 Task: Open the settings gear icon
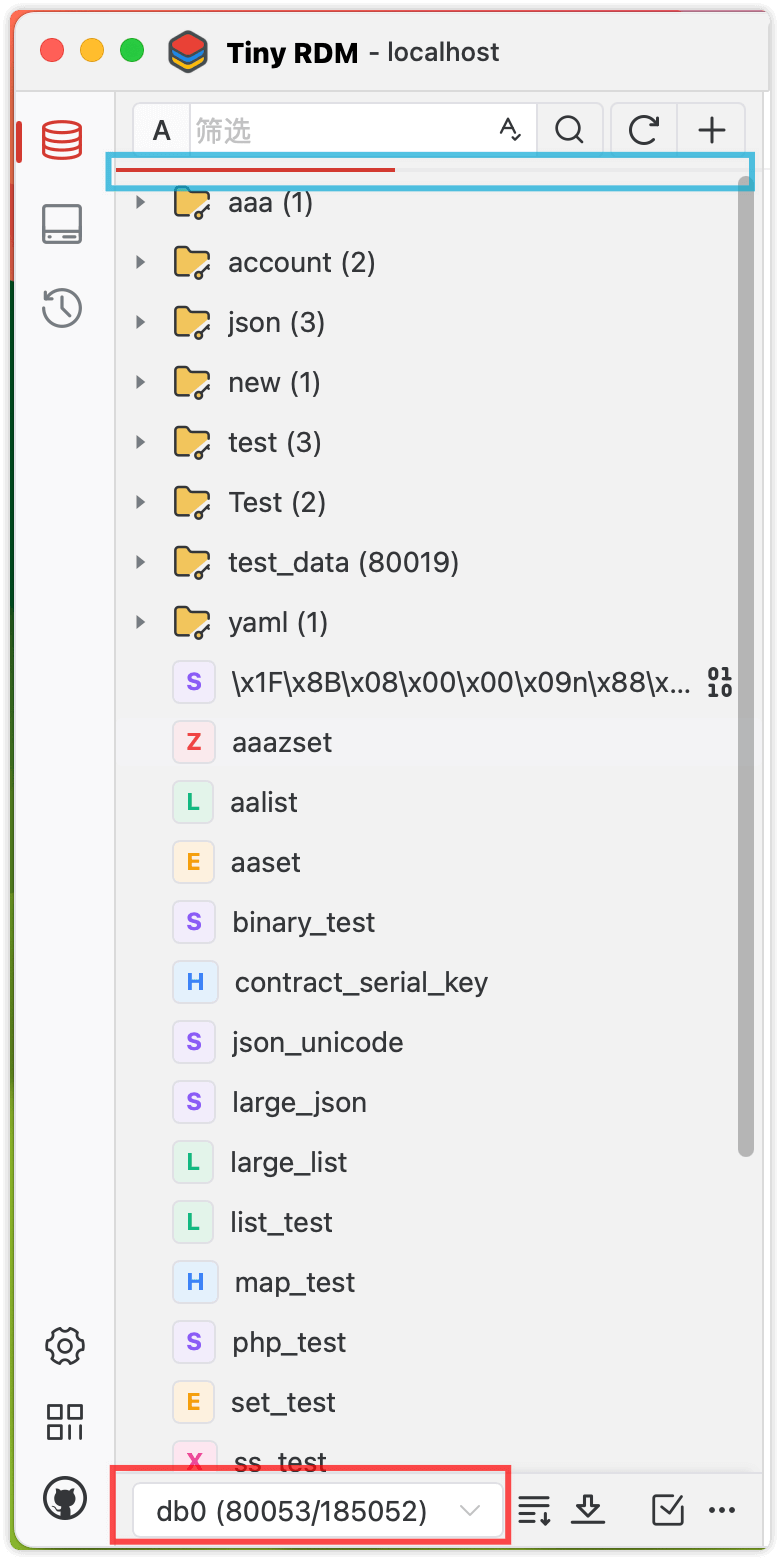tap(64, 1345)
